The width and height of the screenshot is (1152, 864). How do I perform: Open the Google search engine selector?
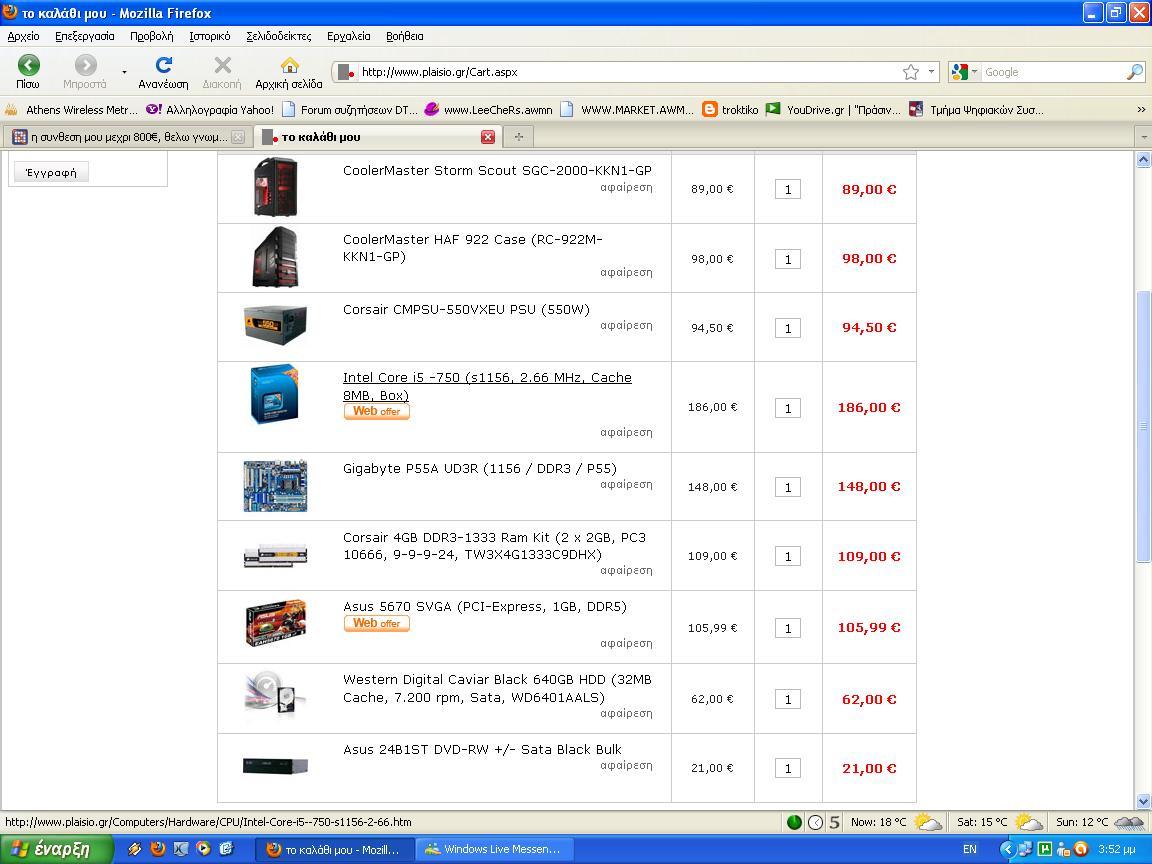964,72
